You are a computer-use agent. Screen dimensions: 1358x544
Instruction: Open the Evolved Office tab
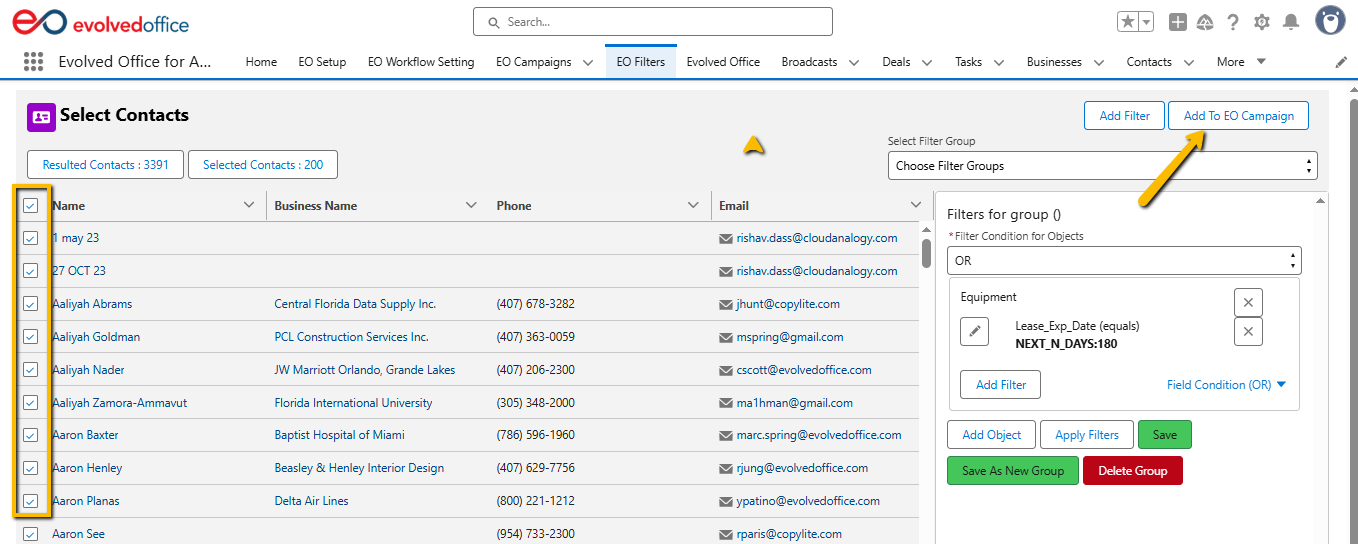723,62
